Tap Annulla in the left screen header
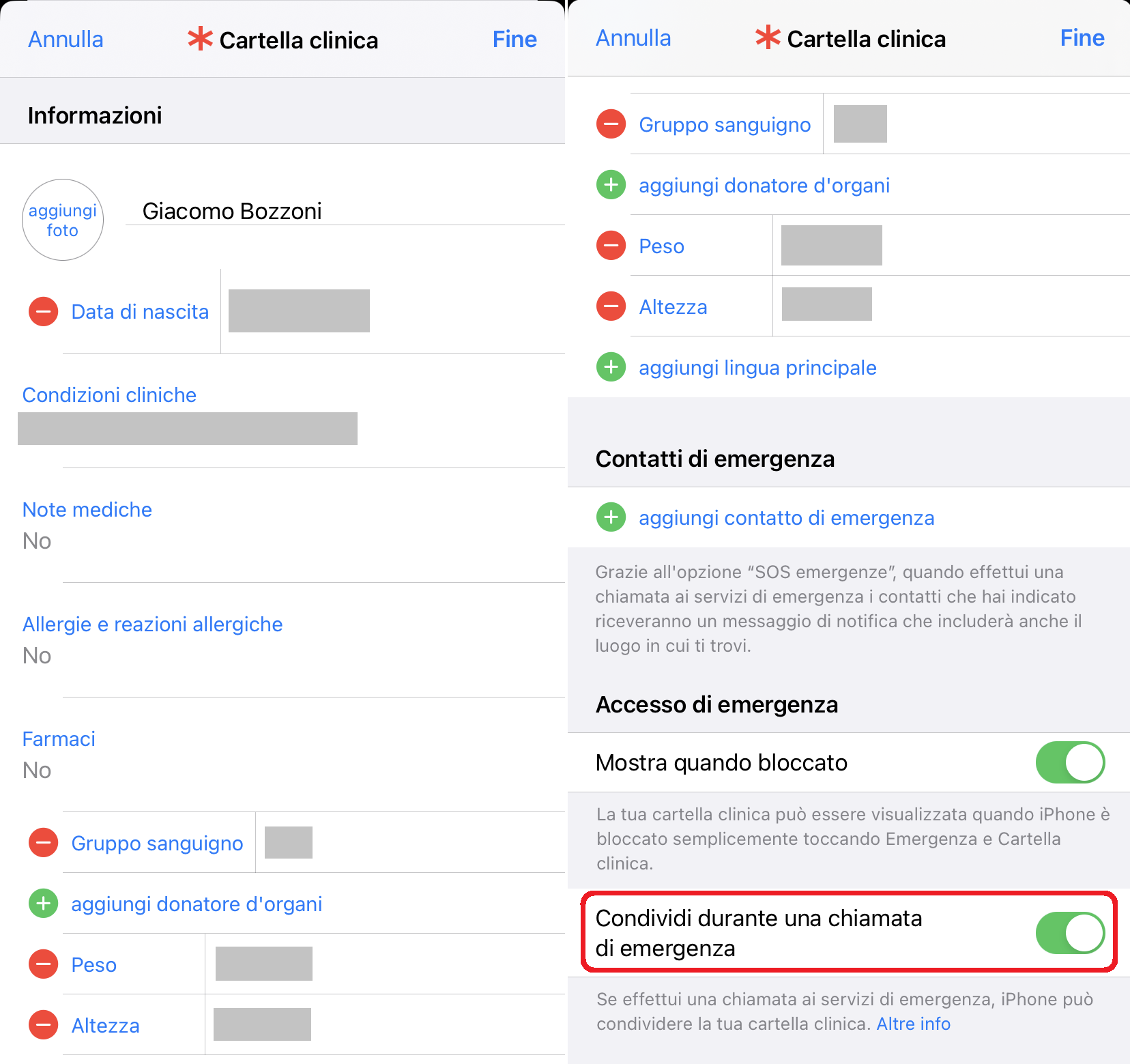This screenshot has height=1064, width=1130. click(x=66, y=40)
